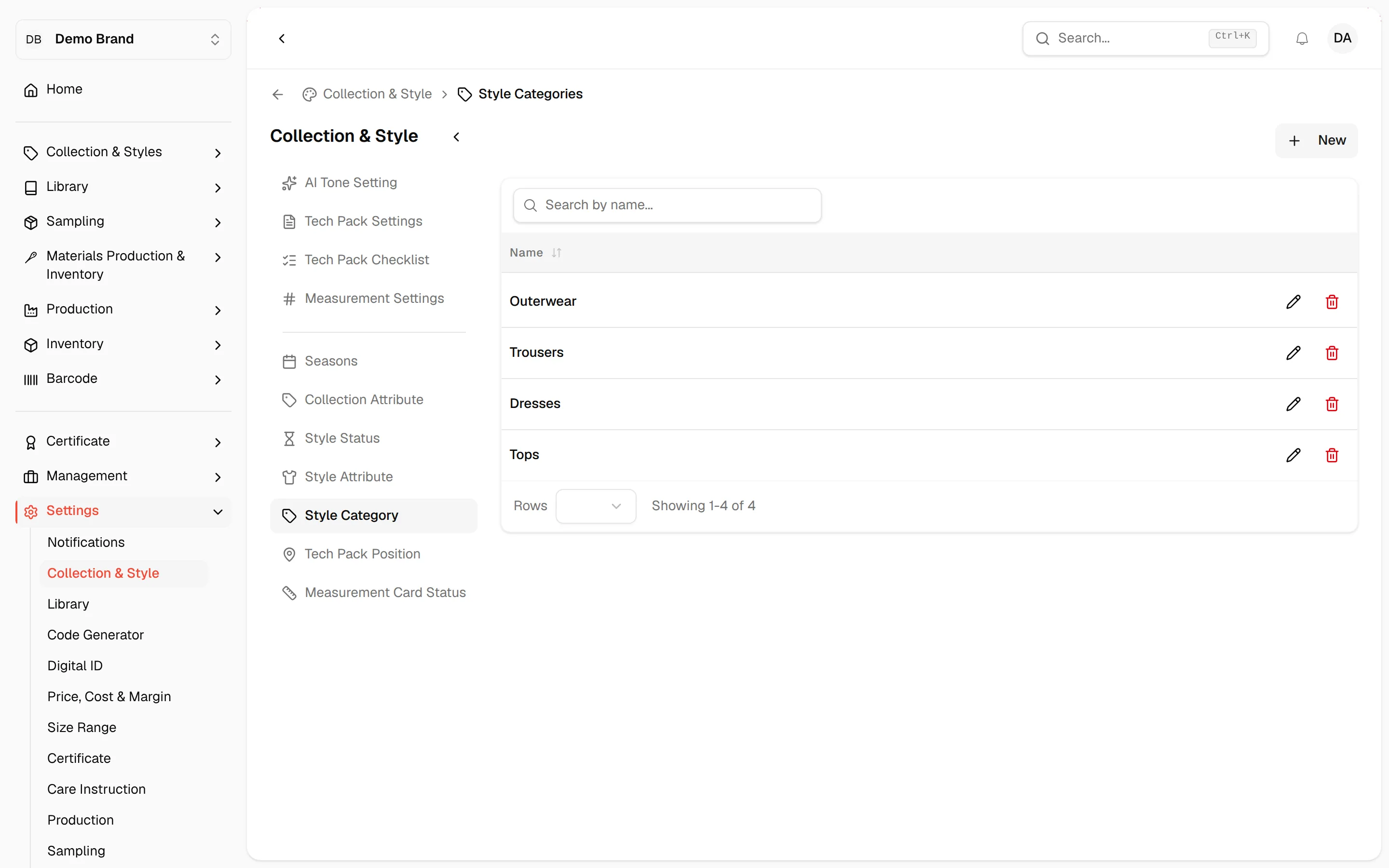Delete the Tops category
Image resolution: width=1389 pixels, height=868 pixels.
(x=1332, y=455)
